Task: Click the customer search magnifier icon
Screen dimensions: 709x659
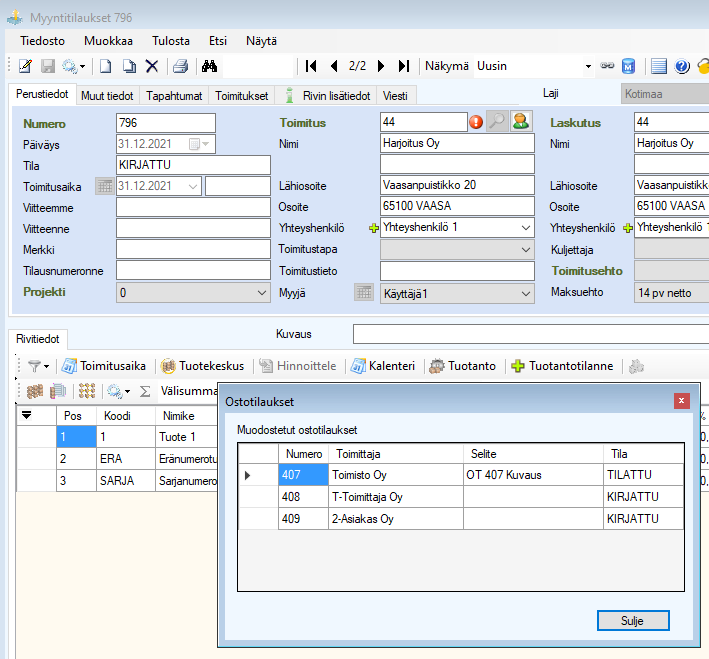Action: pyautogui.click(x=497, y=122)
